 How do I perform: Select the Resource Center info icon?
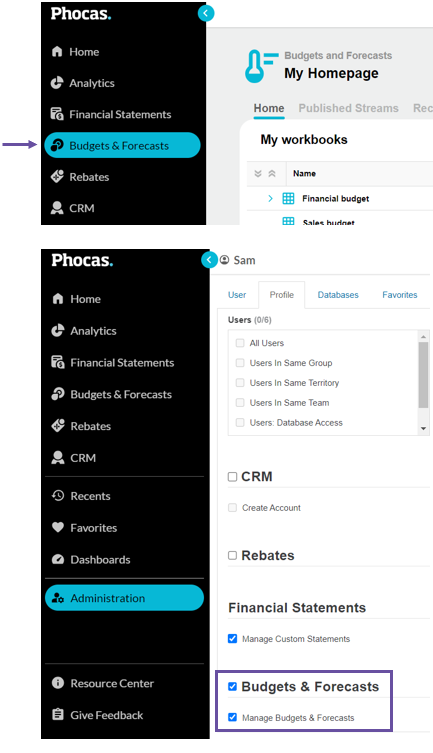58,683
